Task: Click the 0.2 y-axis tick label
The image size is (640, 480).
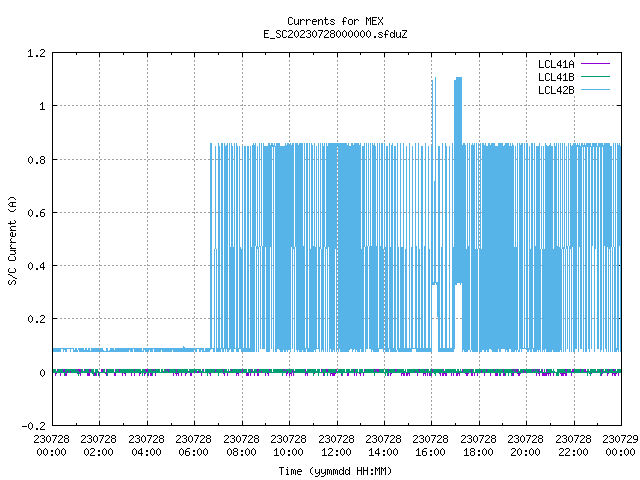Action: point(36,319)
